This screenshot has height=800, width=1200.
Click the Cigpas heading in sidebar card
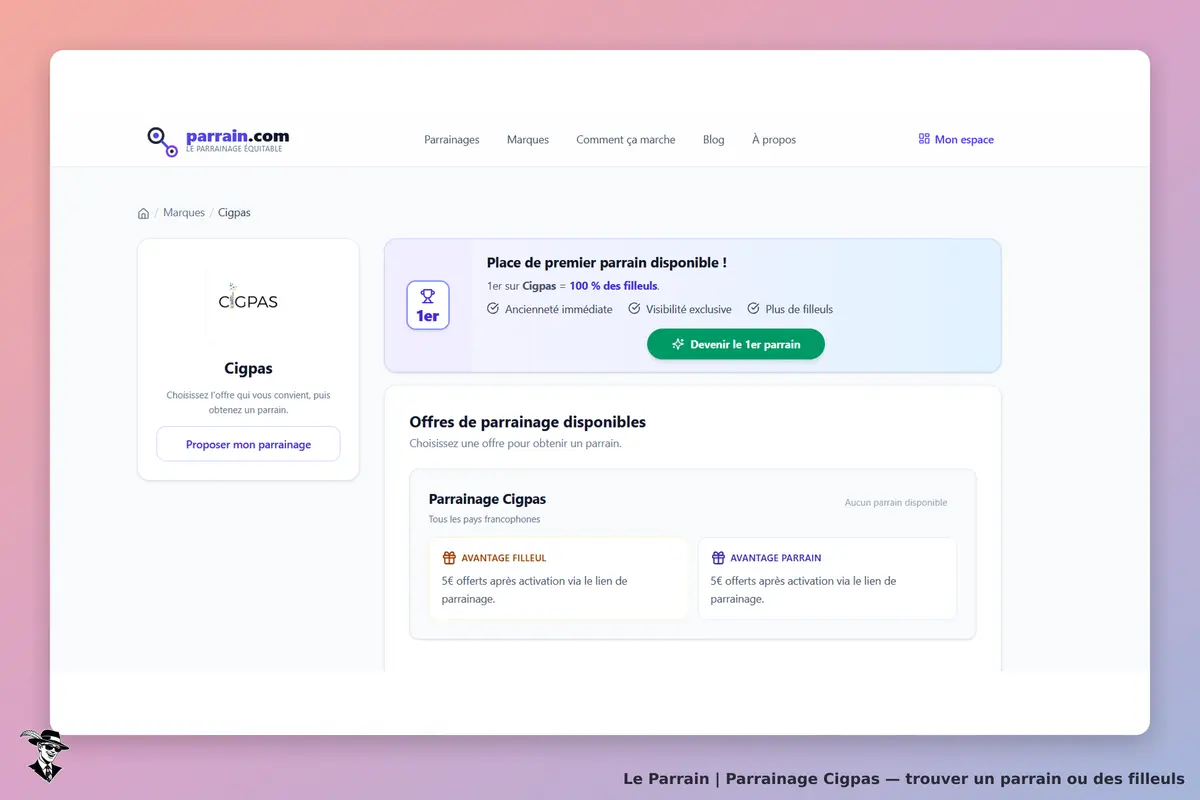point(248,369)
